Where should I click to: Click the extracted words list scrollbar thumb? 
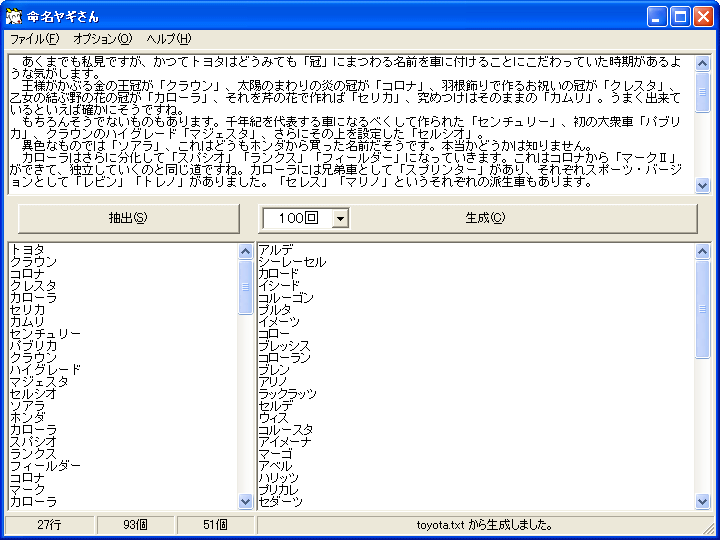point(246,287)
